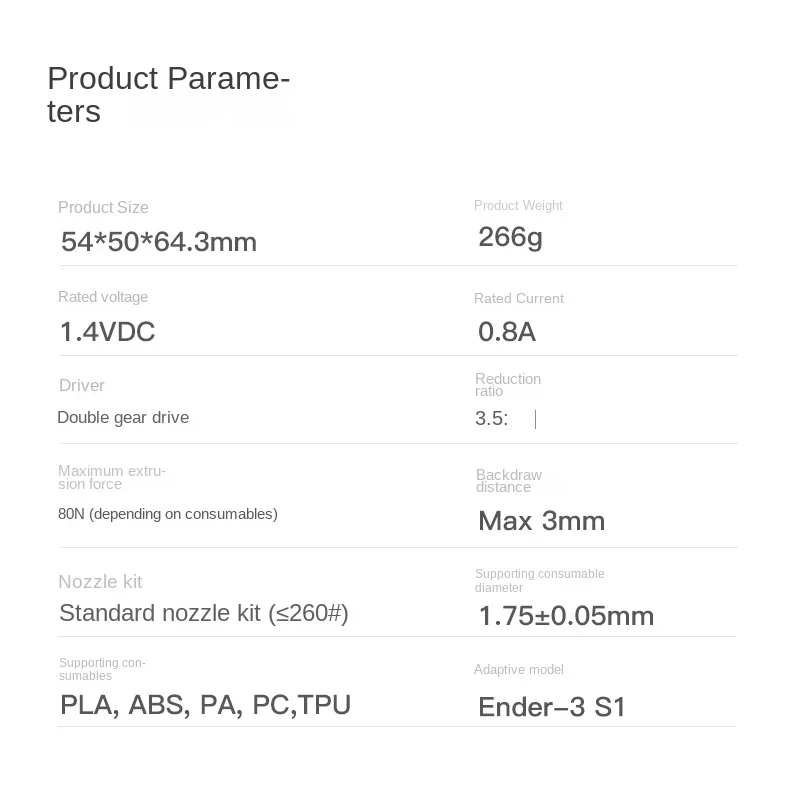Click the Ender-3 S1 model text
The height and width of the screenshot is (789, 790).
coord(552,706)
